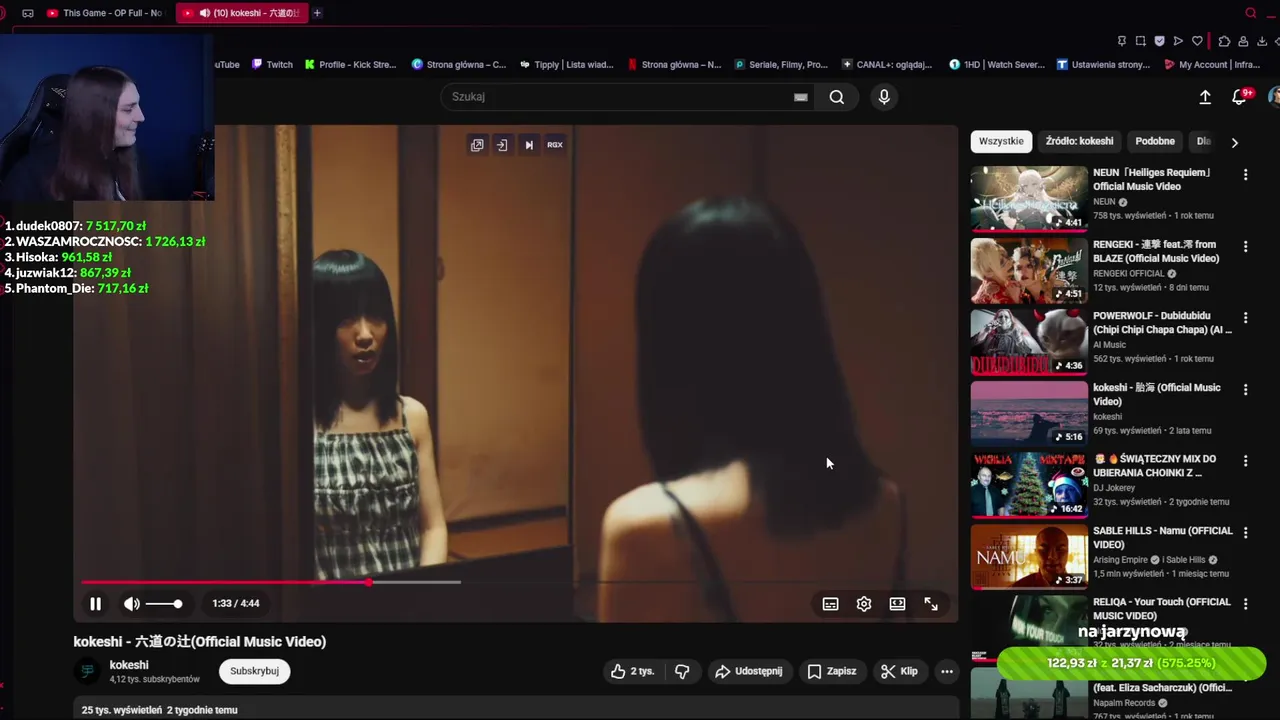The height and width of the screenshot is (720, 1280).
Task: Open the notifications bell
Action: (x=1239, y=97)
